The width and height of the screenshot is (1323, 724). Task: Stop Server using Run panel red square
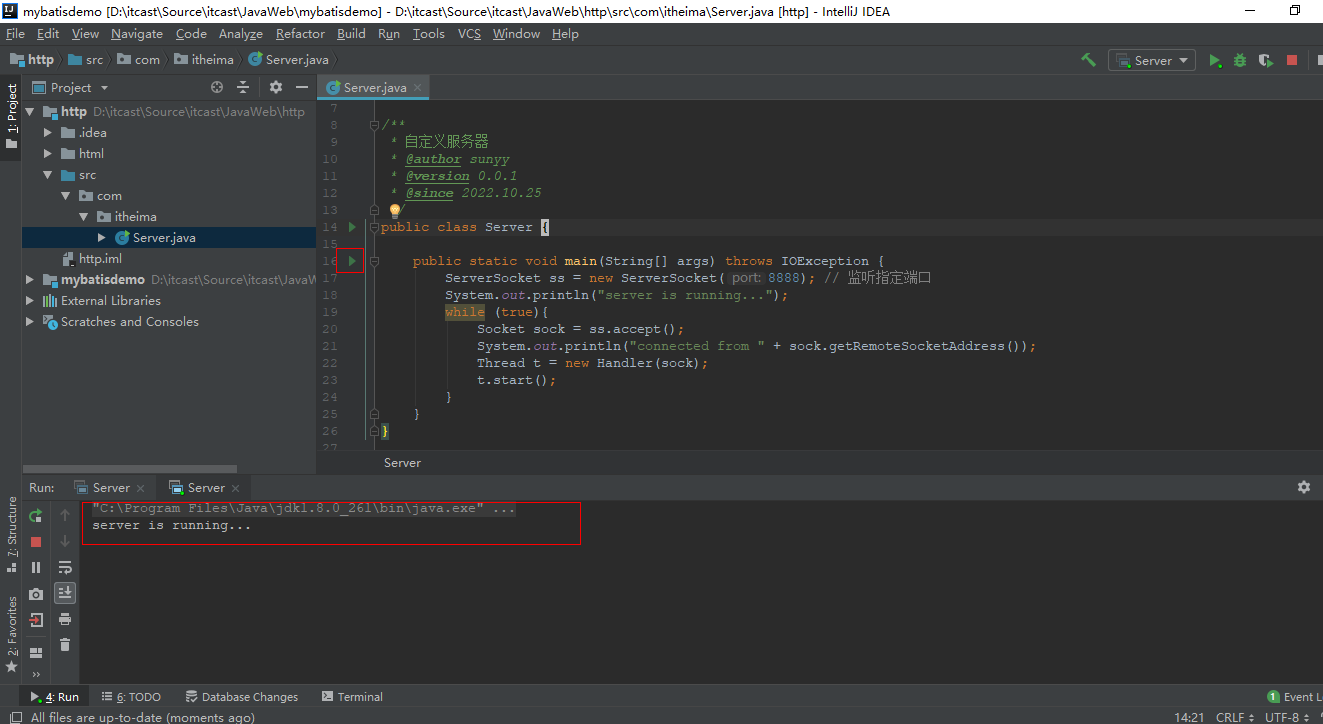(x=36, y=541)
